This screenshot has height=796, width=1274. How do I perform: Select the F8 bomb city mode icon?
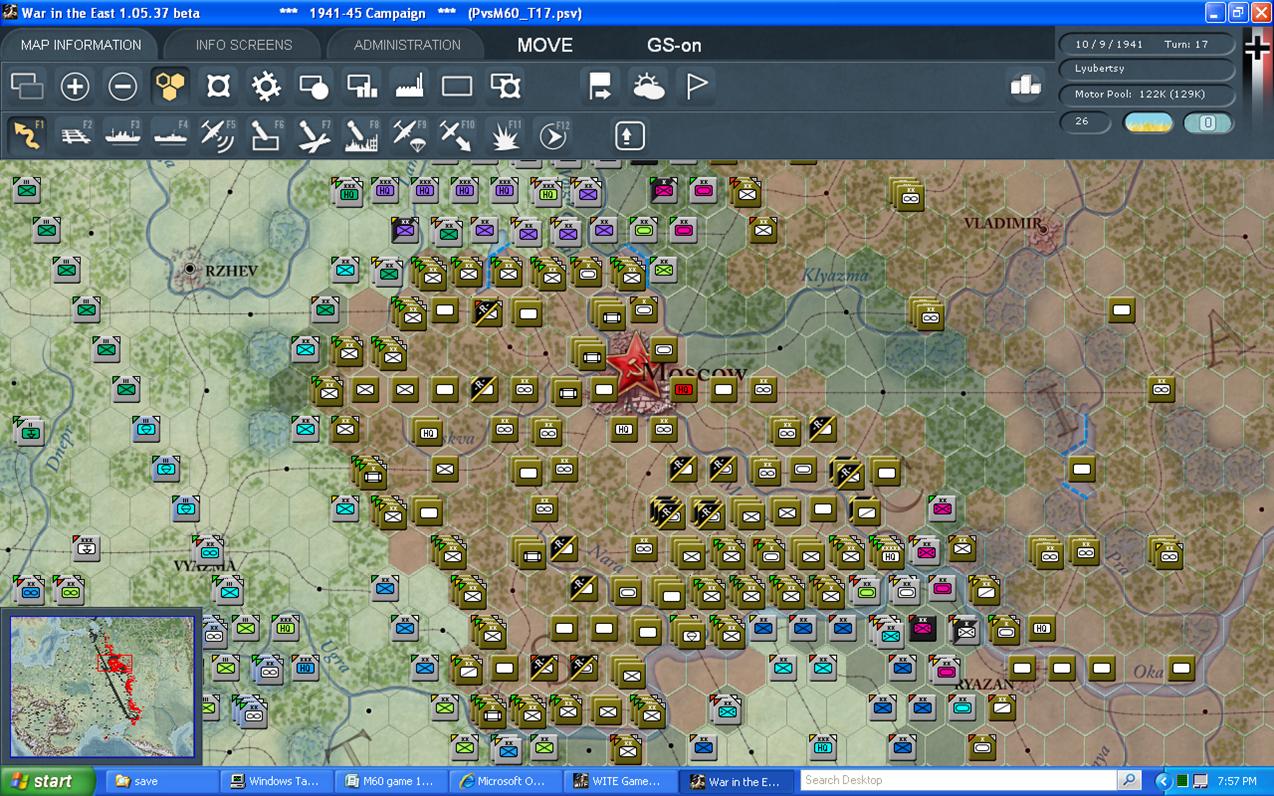coord(362,135)
